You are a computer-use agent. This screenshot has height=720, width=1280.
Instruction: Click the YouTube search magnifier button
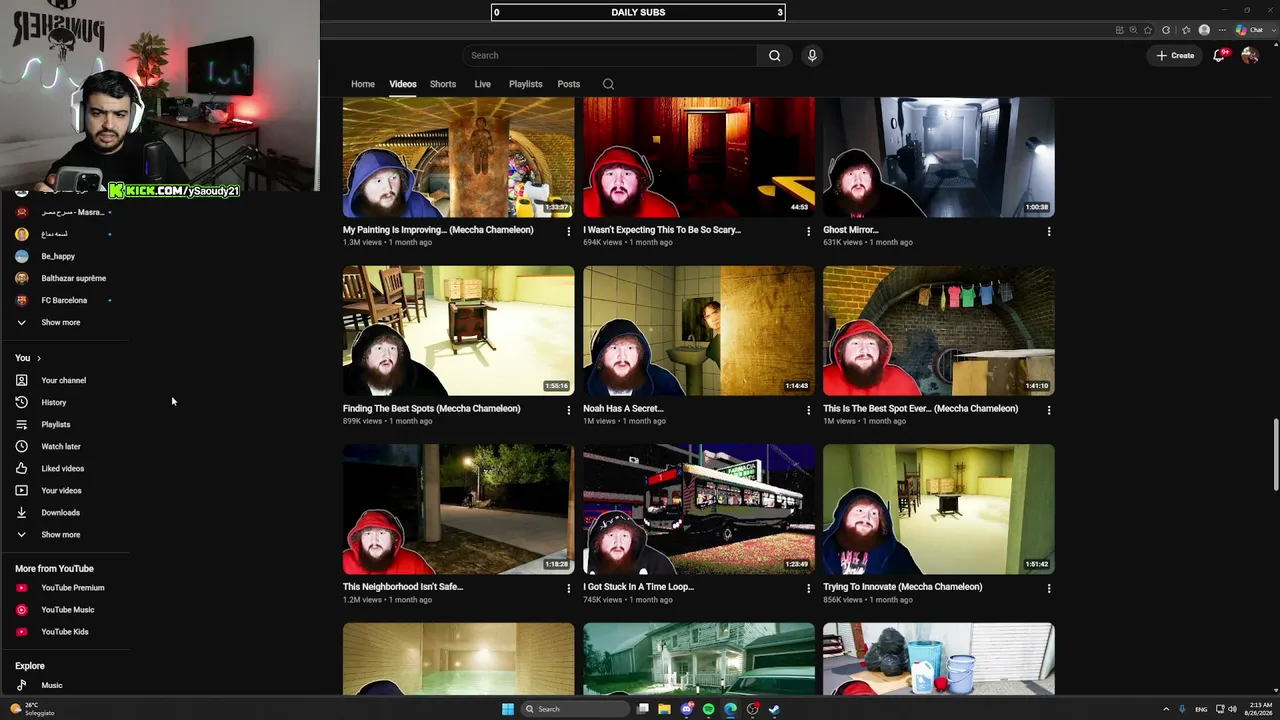(774, 56)
